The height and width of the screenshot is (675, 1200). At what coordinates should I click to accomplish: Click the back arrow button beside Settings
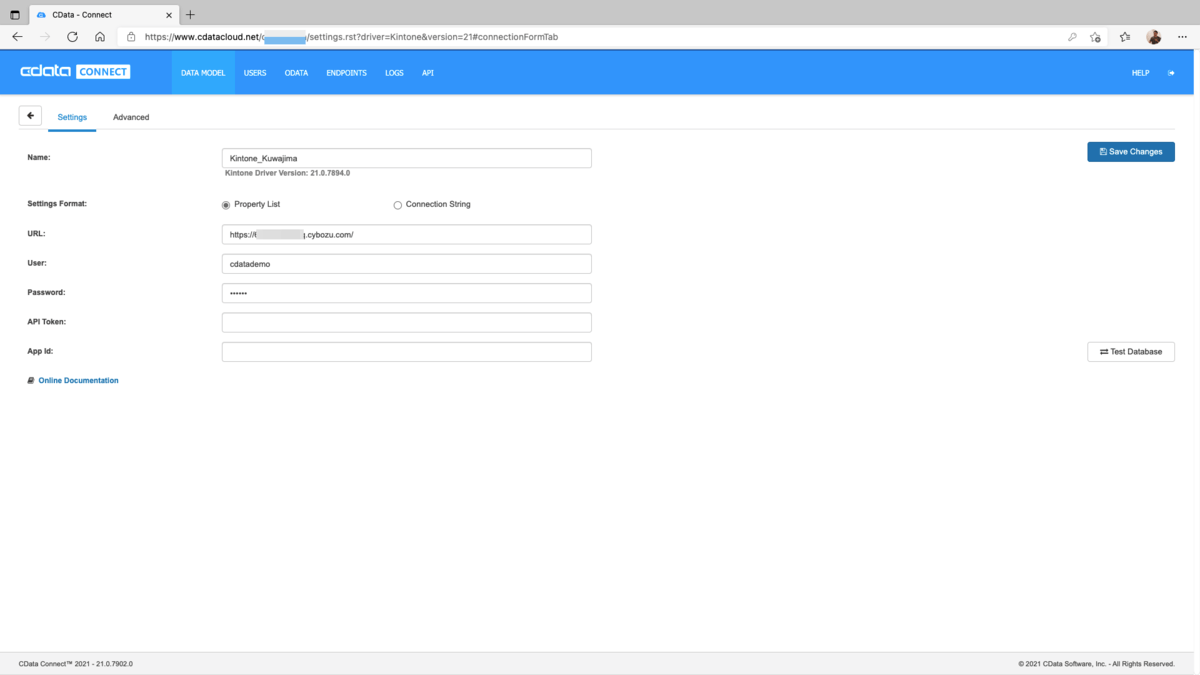coord(30,116)
